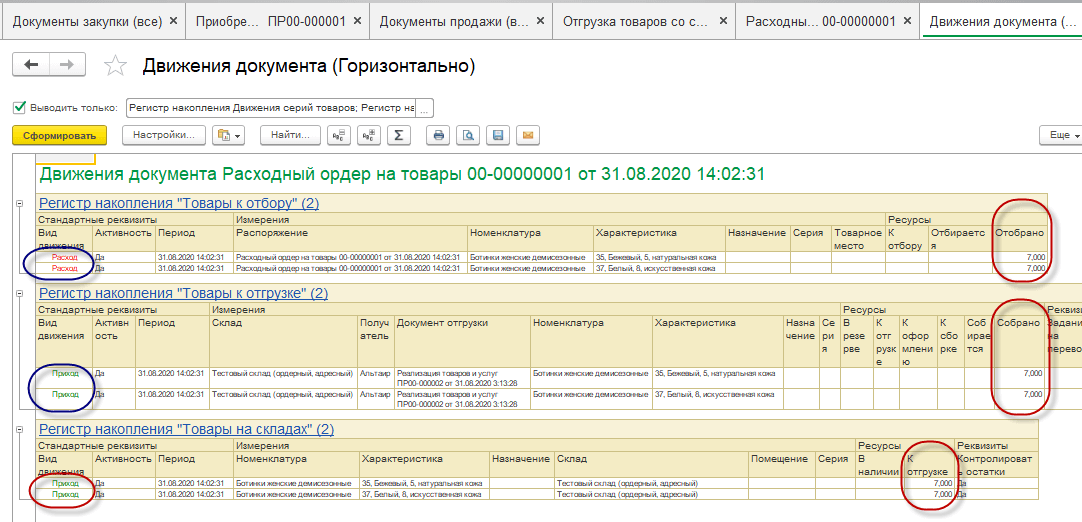
Task: Click the Сформировать button
Action: 59,135
